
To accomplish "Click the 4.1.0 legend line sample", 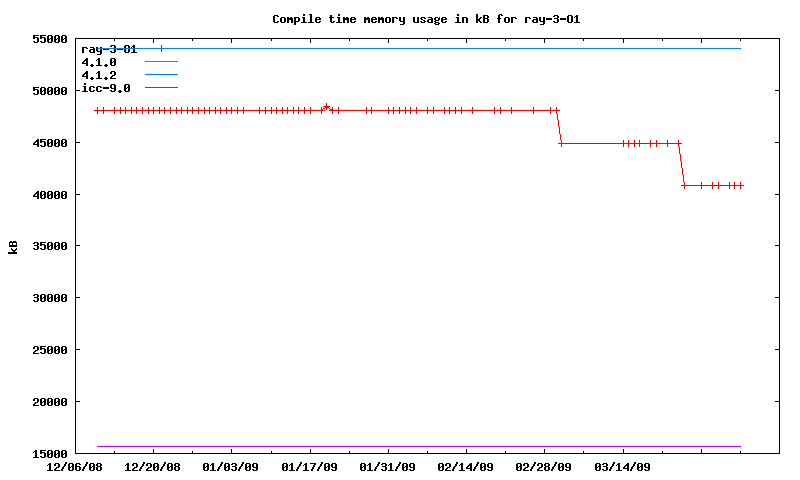I will click(161, 62).
